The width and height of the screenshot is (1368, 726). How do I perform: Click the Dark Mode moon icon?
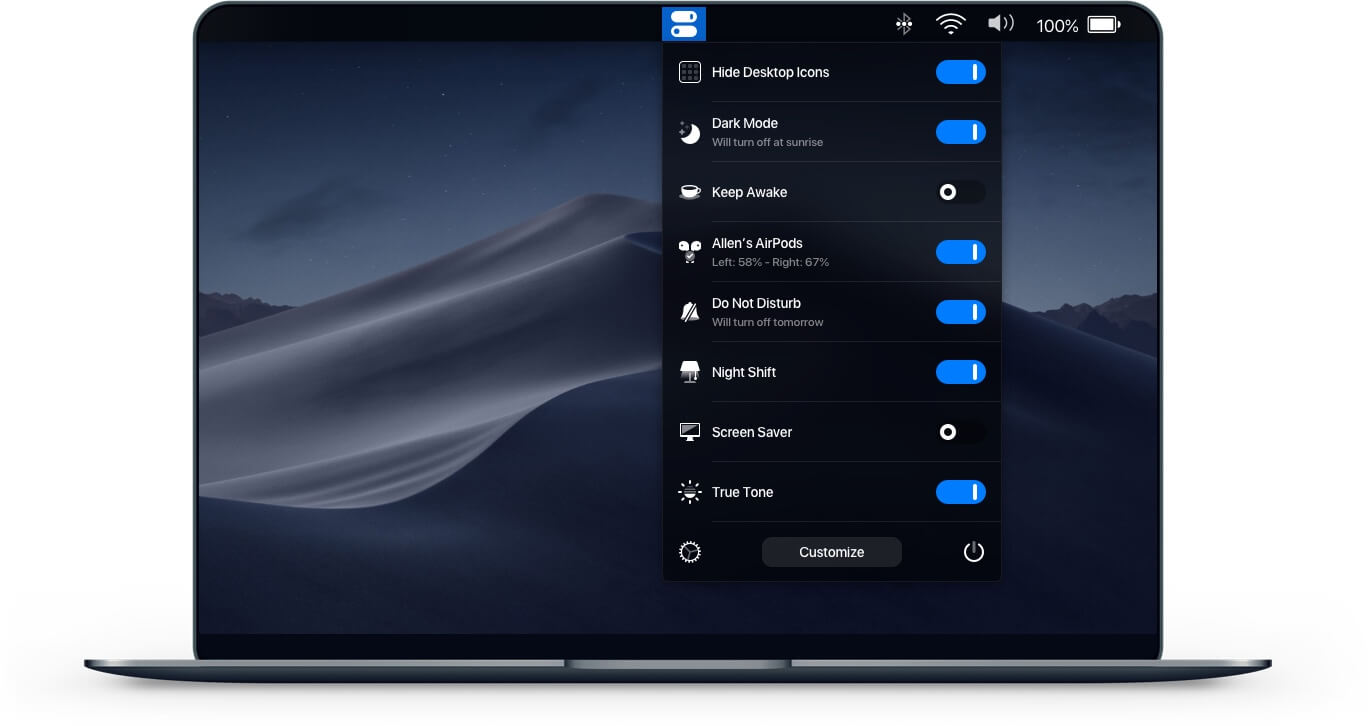pyautogui.click(x=689, y=131)
